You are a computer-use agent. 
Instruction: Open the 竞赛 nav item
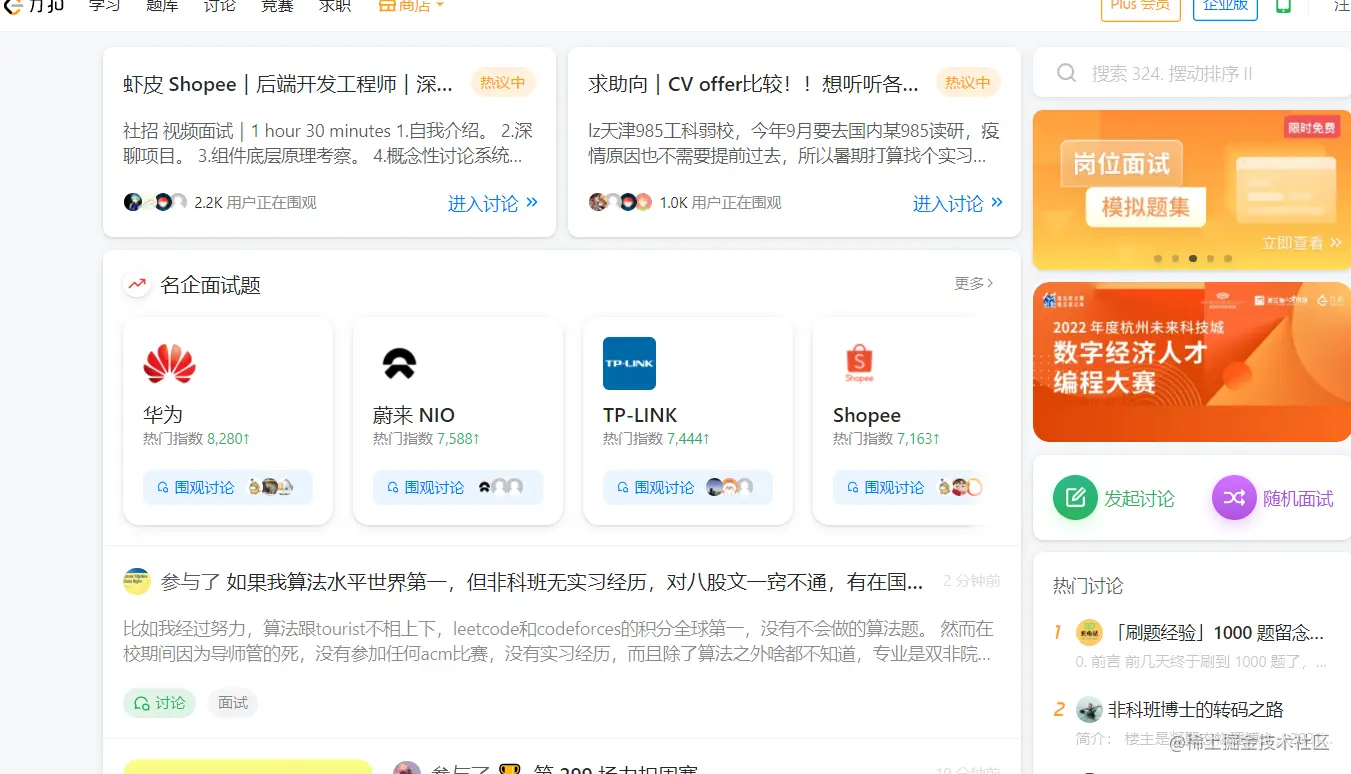click(x=277, y=5)
